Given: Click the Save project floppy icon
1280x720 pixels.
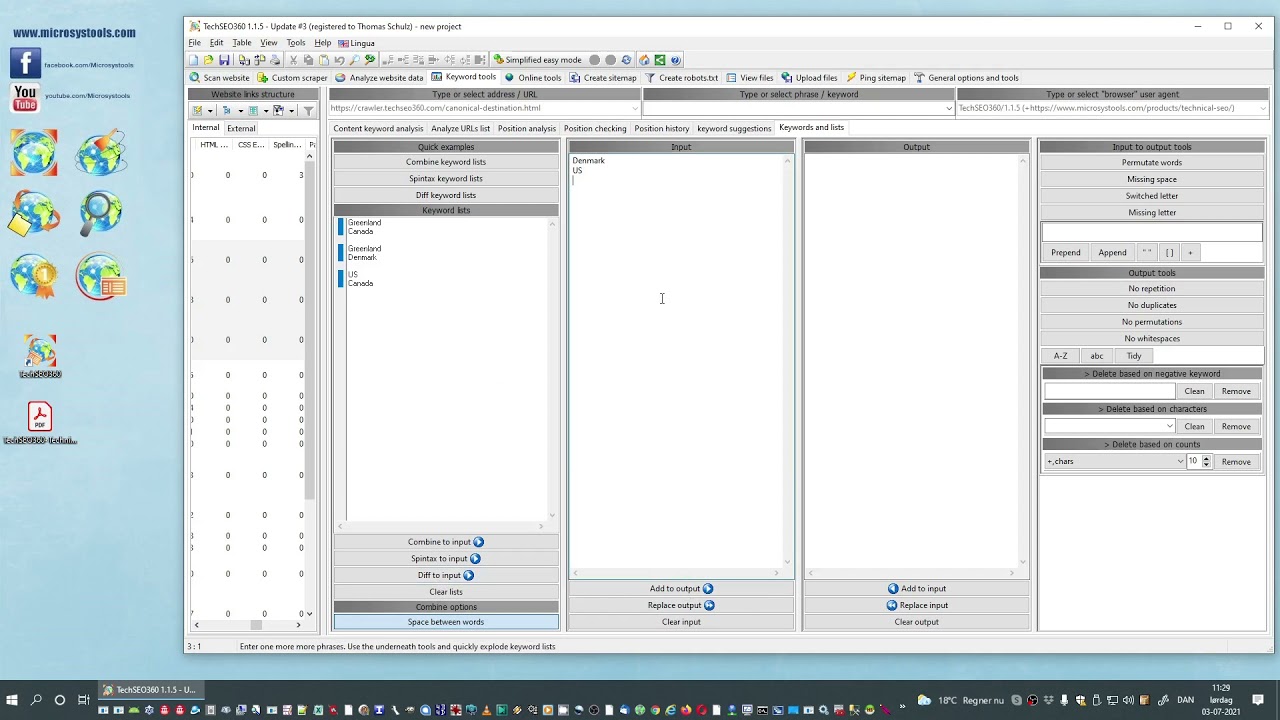Looking at the screenshot, I should point(224,60).
